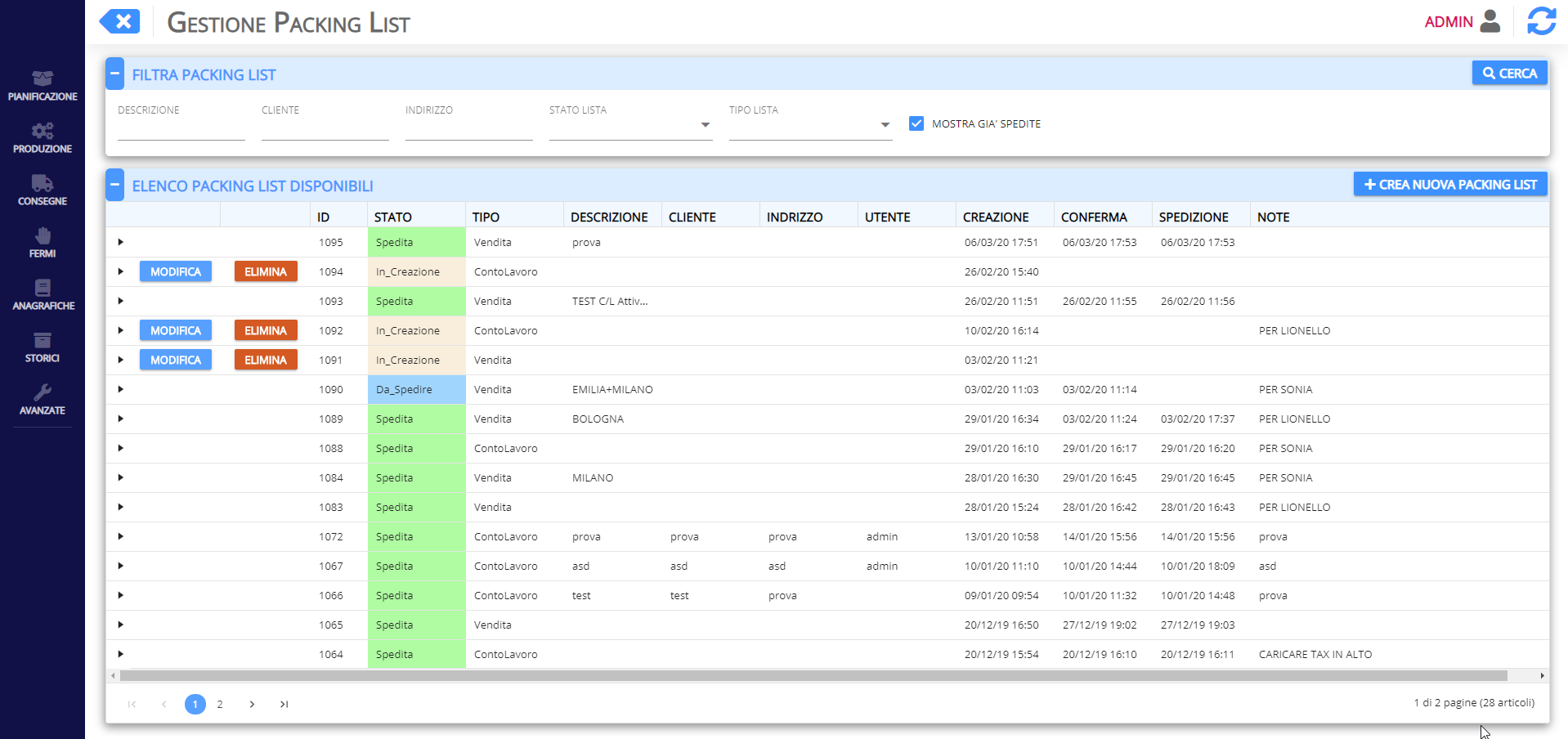Click the Cerca search button
The width and height of the screenshot is (1568, 739).
(x=1509, y=73)
